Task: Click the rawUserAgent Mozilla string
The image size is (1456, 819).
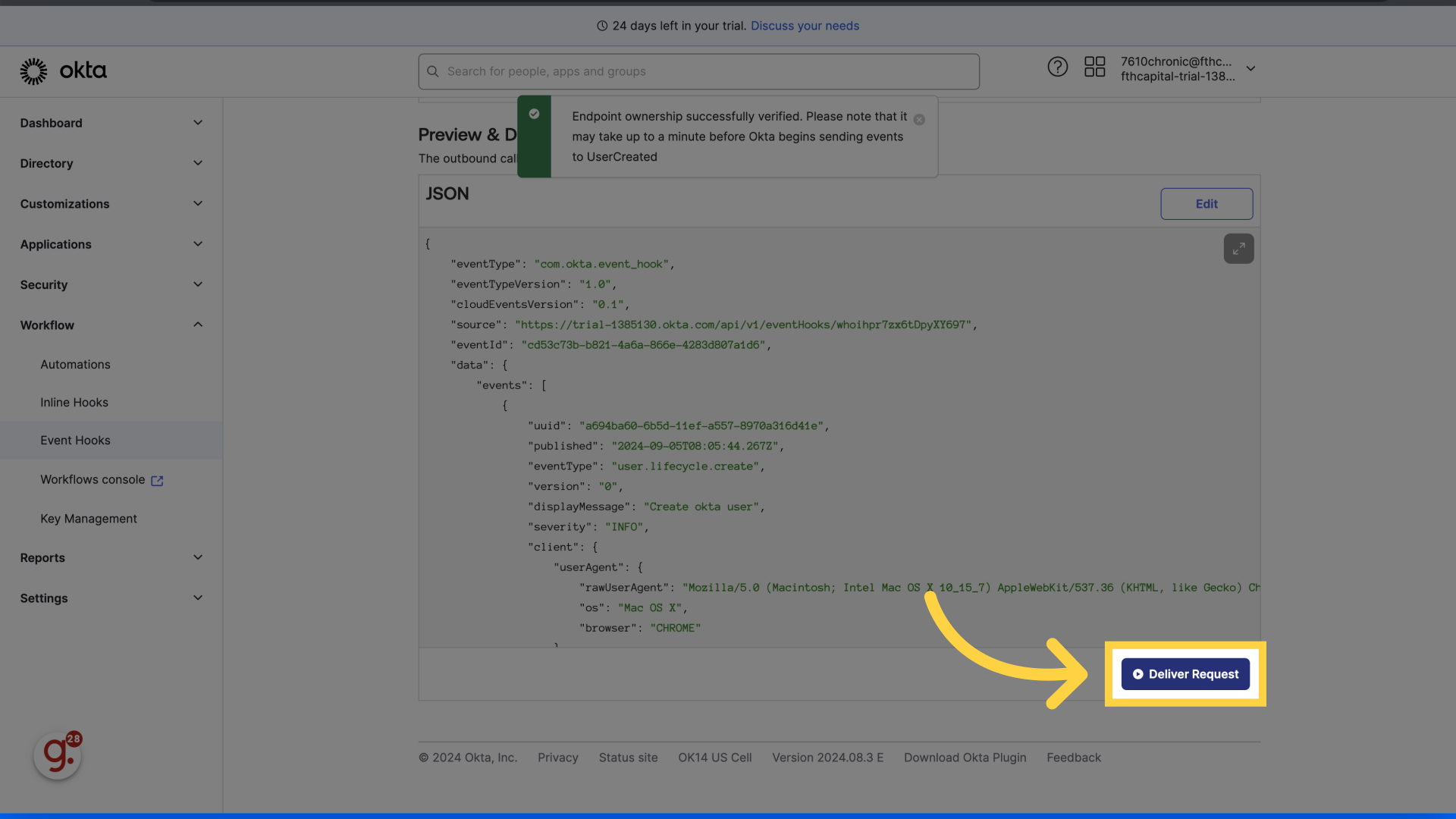Action: (x=971, y=588)
